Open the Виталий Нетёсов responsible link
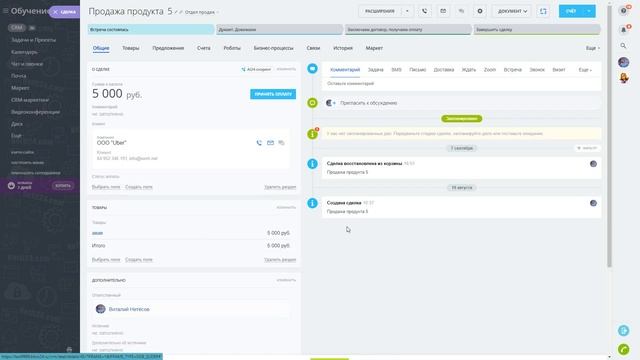The height and width of the screenshot is (360, 640). coord(129,309)
